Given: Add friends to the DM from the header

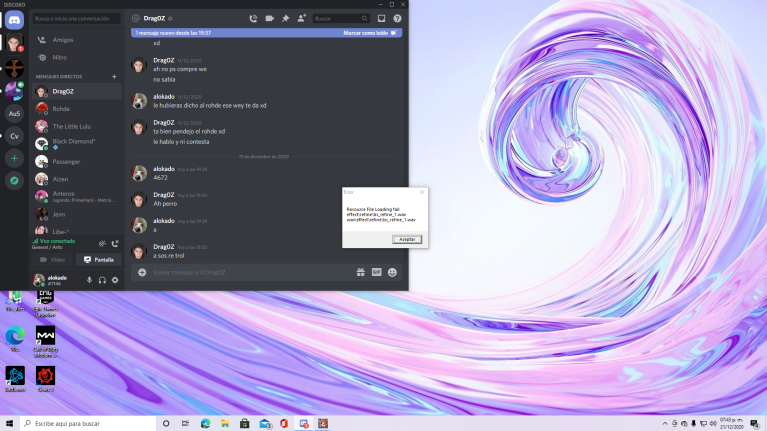Looking at the screenshot, I should pos(302,19).
